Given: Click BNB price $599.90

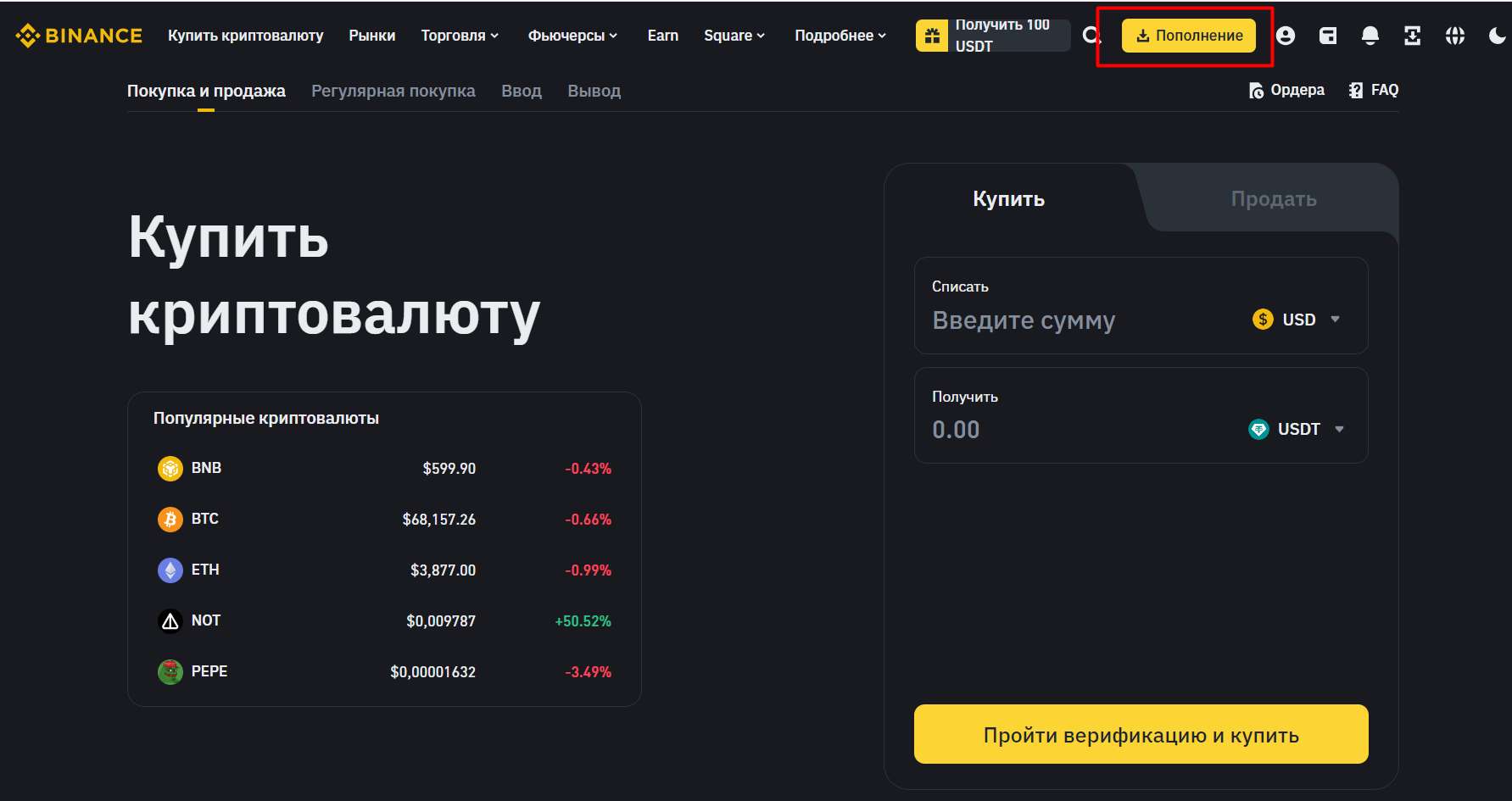Looking at the screenshot, I should 449,469.
